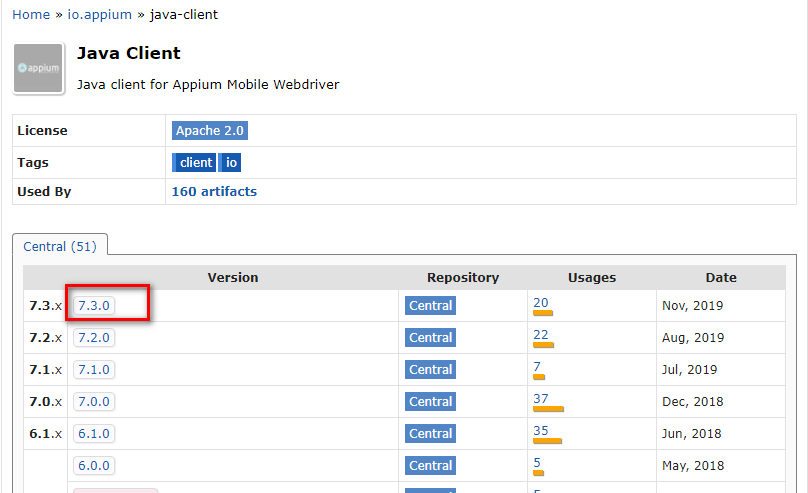Viewport: 808px width, 493px height.
Task: Select the client tag
Action: click(x=194, y=163)
